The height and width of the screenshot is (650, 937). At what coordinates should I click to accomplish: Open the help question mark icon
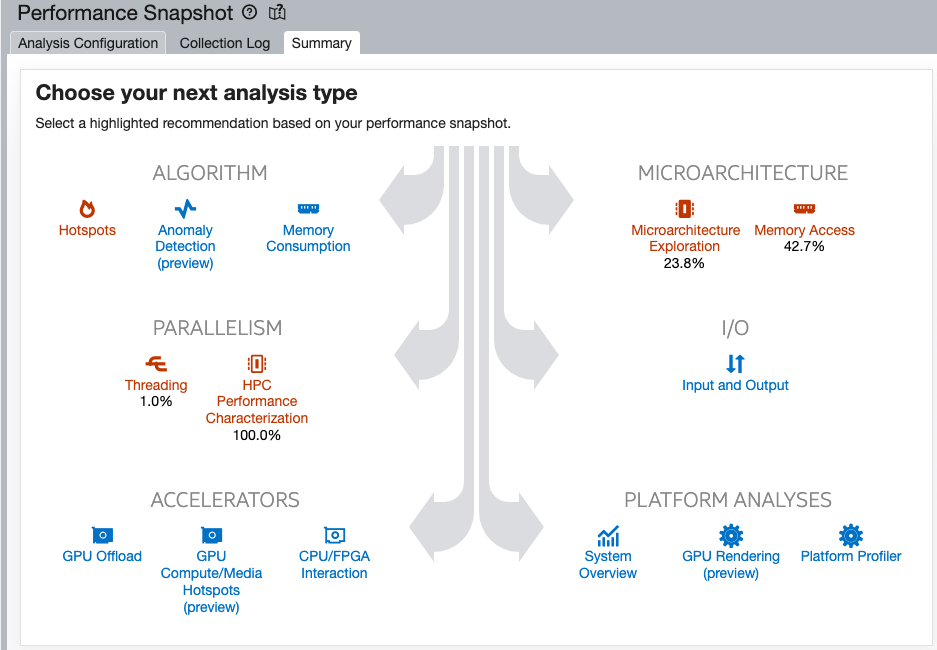(x=250, y=12)
